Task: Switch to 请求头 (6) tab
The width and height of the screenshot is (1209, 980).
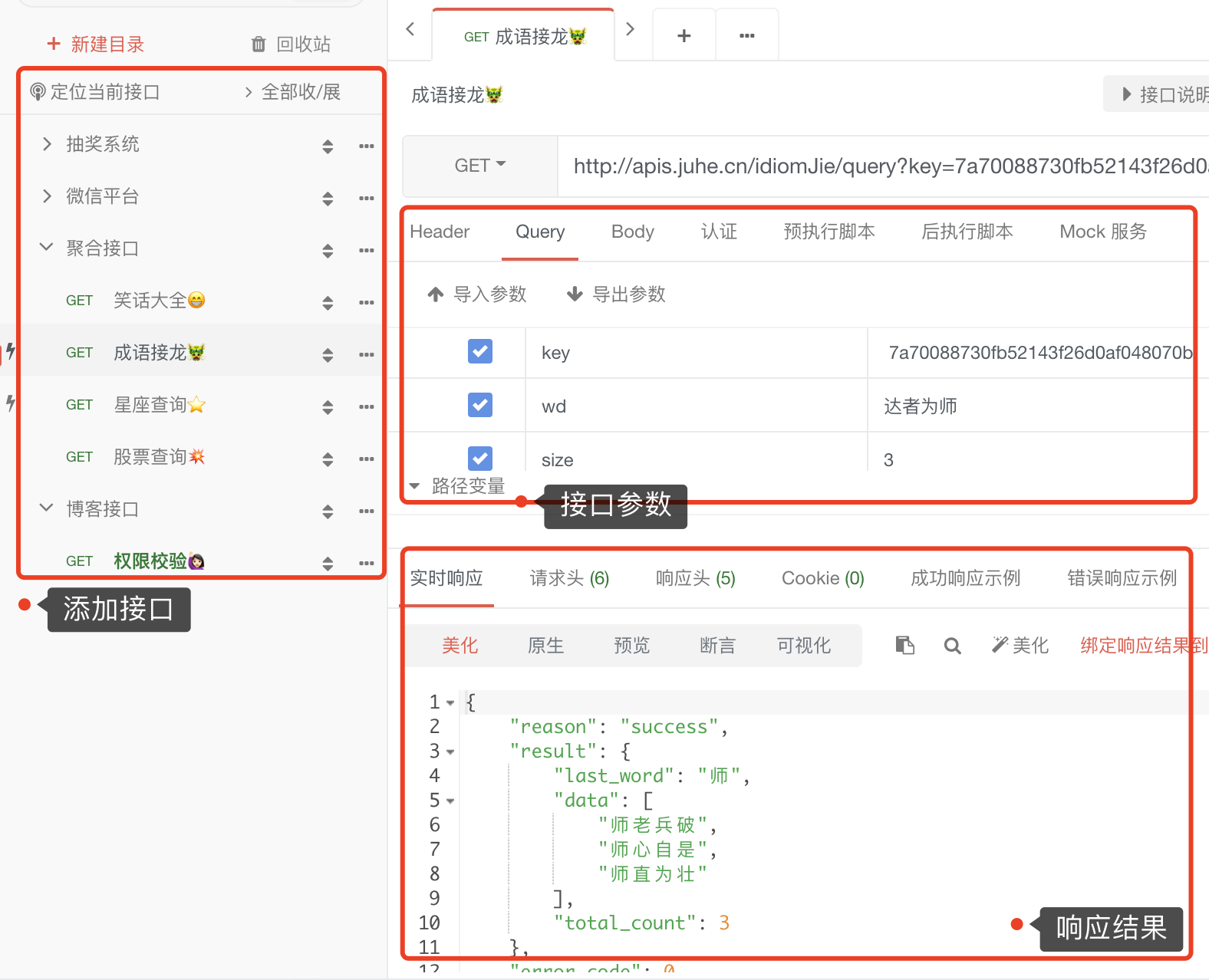Action: tap(569, 578)
